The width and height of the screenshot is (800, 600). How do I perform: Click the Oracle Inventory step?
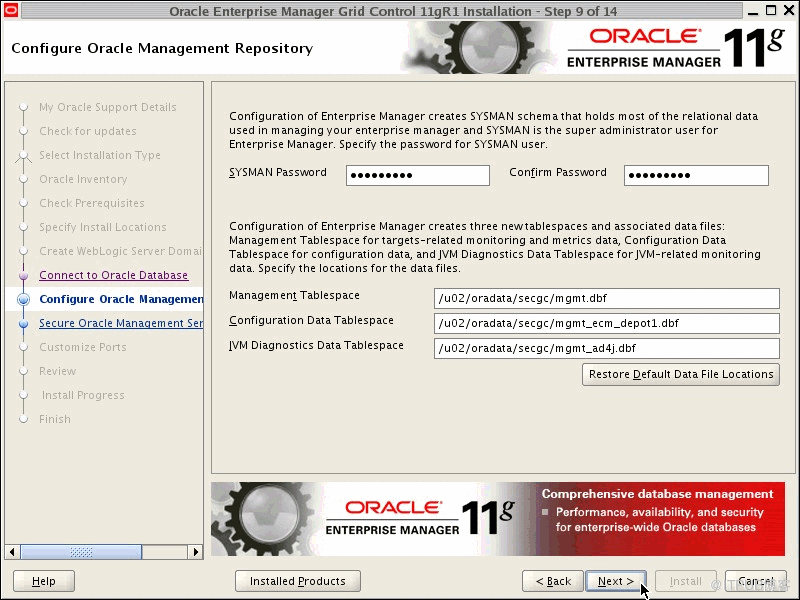[x=83, y=179]
